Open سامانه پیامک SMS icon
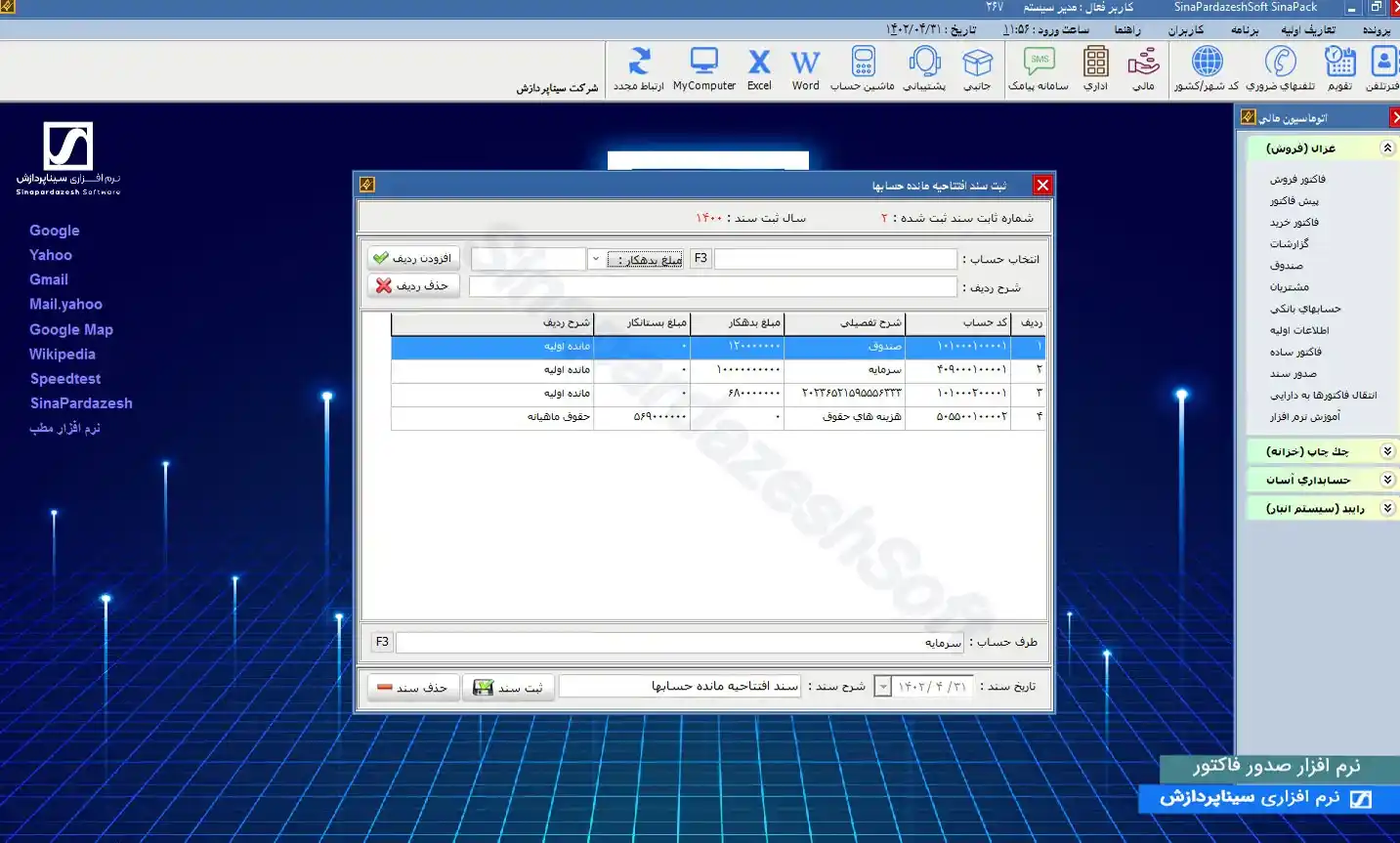This screenshot has width=1400, height=843. pyautogui.click(x=1039, y=68)
